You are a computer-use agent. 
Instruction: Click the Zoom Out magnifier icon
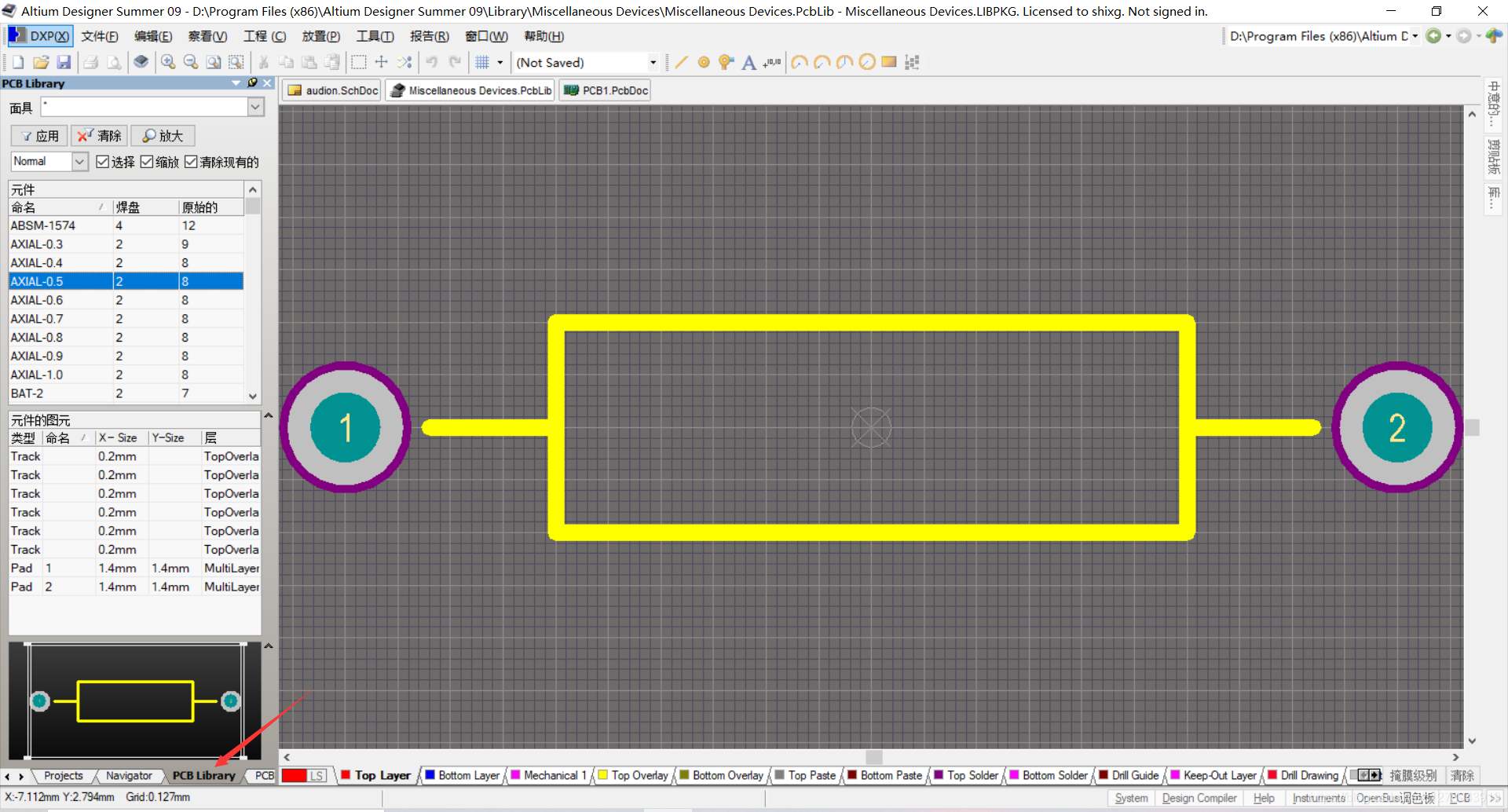(x=190, y=62)
